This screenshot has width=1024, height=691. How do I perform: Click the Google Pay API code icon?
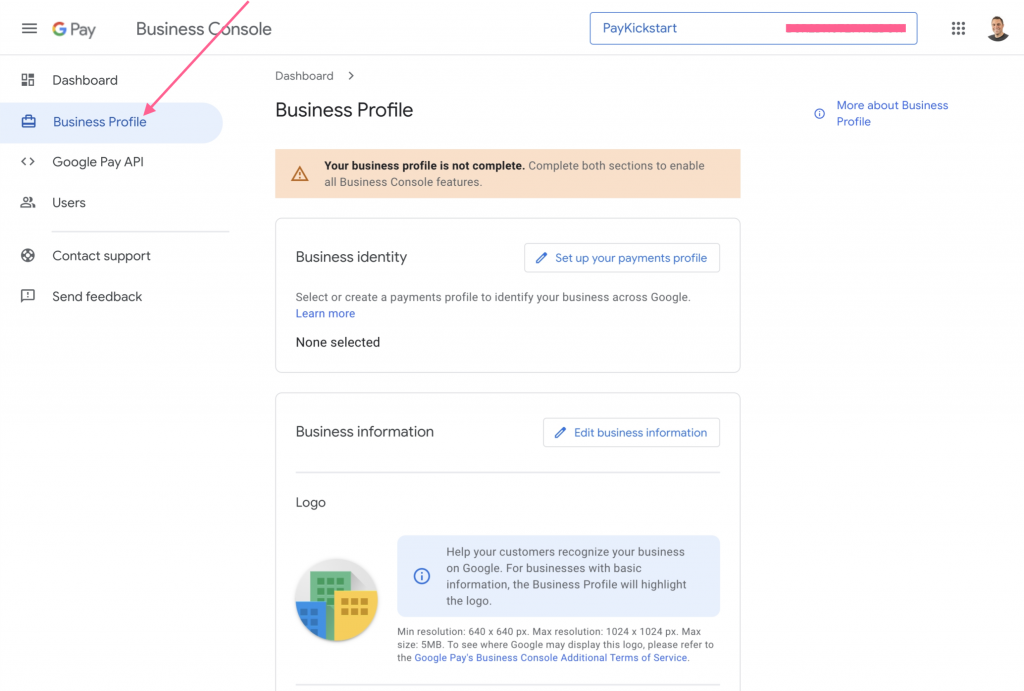tap(27, 161)
